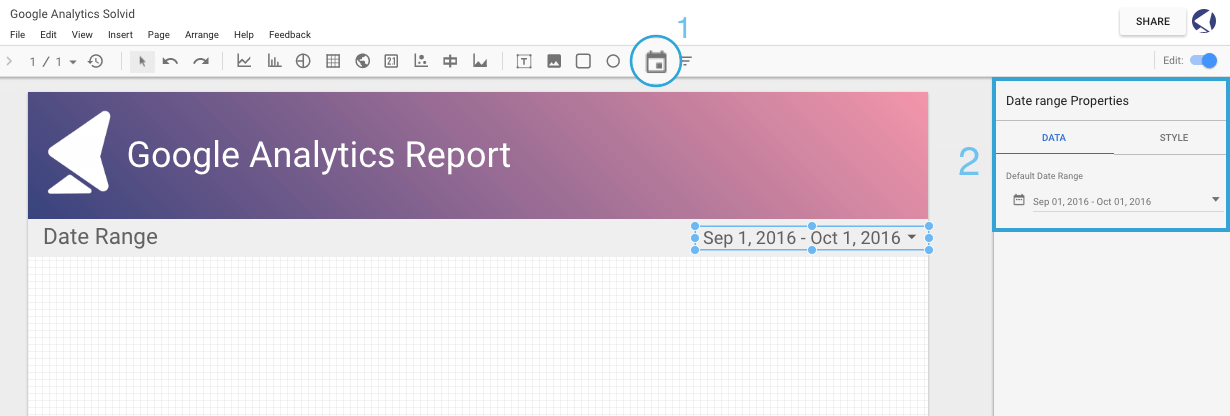Open the Feedback menu
1230x416 pixels.
coord(290,35)
